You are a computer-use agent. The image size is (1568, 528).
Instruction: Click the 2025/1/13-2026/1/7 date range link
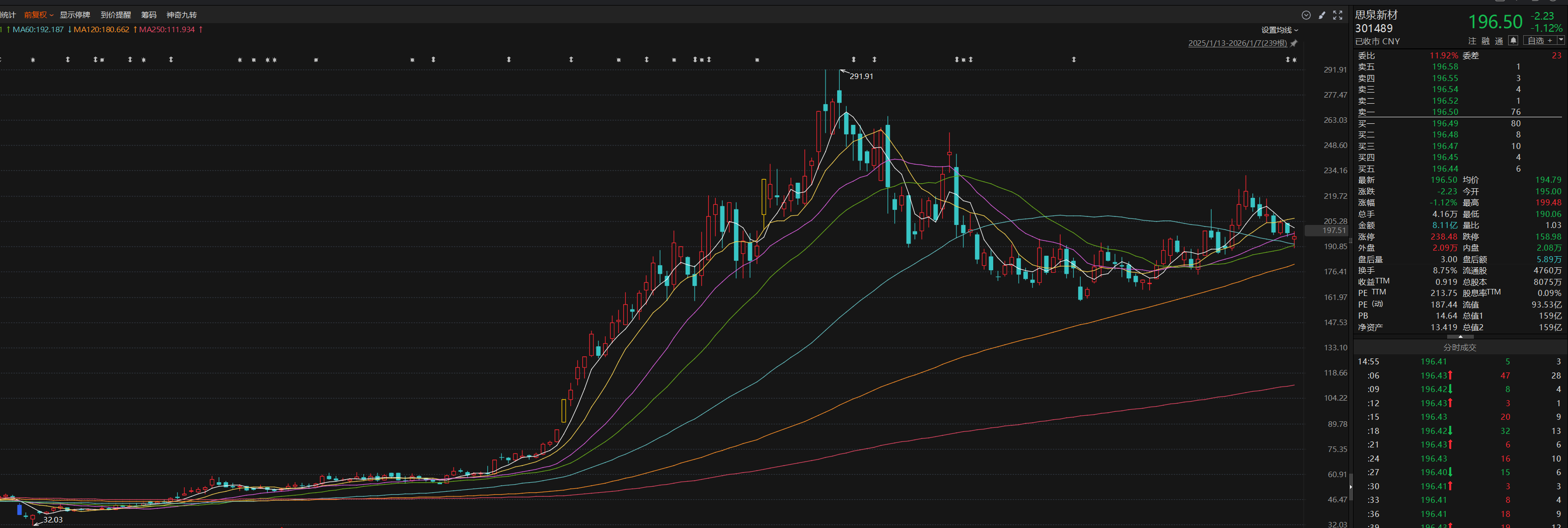[x=1237, y=43]
